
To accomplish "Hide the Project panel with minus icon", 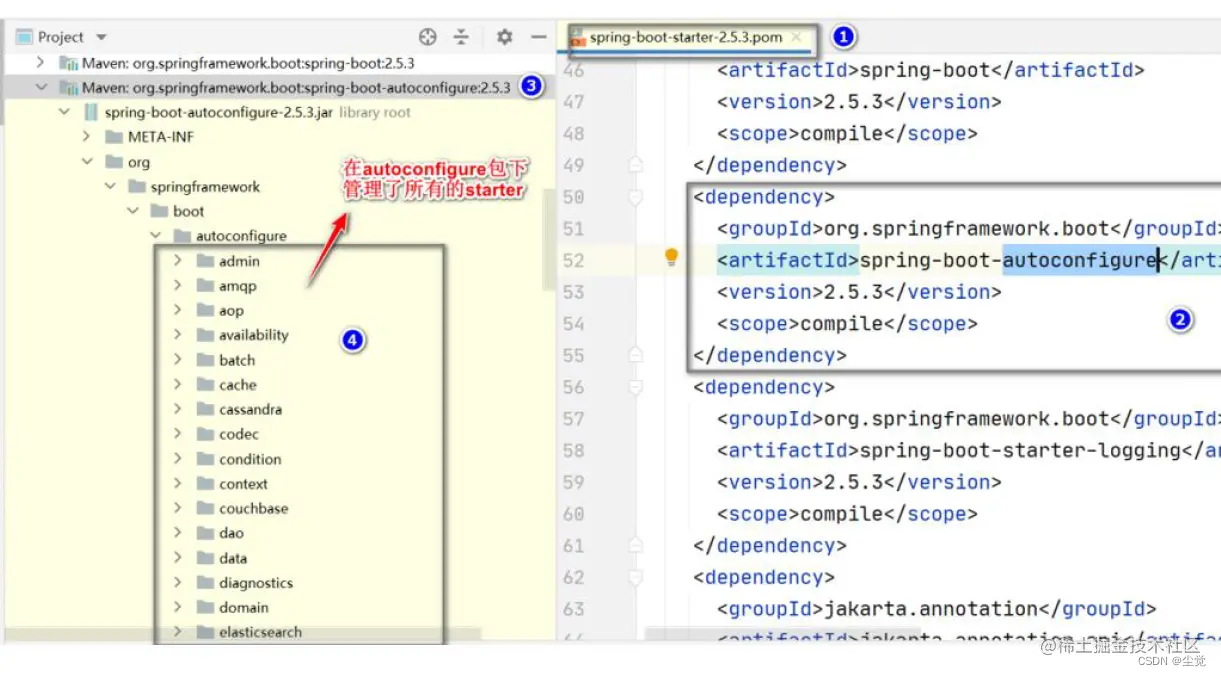I will click(538, 37).
